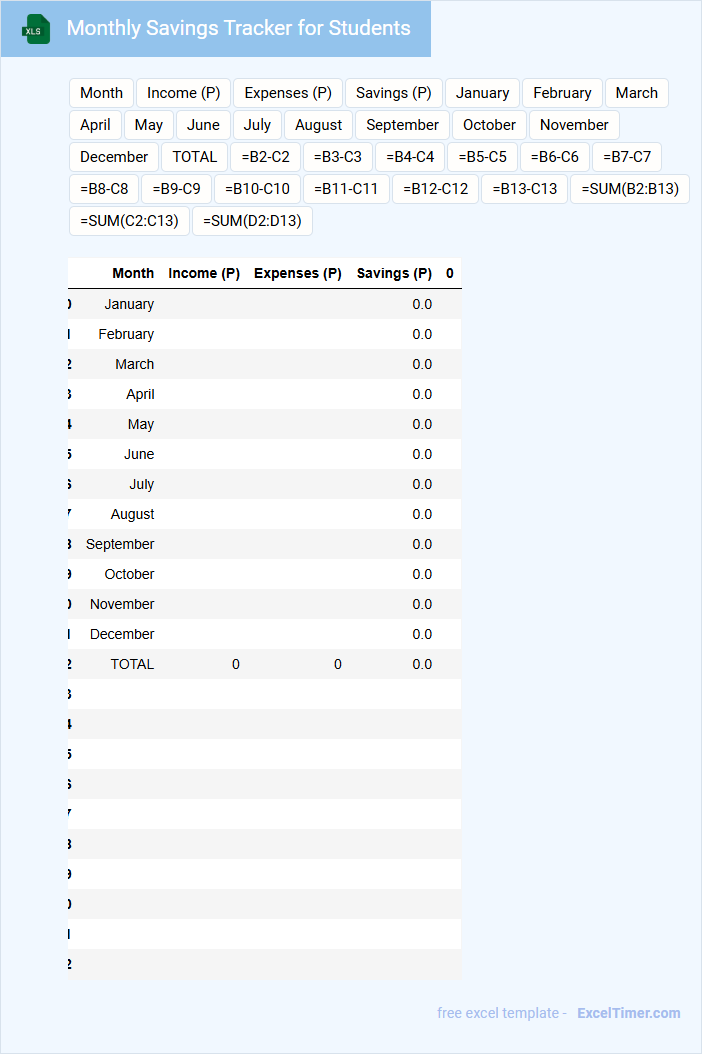This screenshot has width=702, height=1054.
Task: Click the TOTAL row label in table
Action: click(132, 664)
